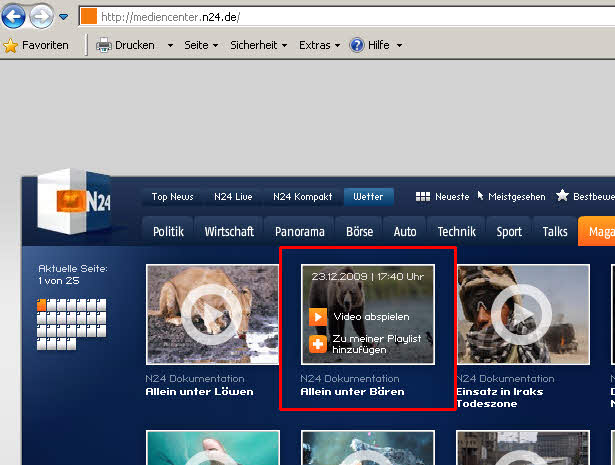Click Video abspielen text
The height and width of the screenshot is (465, 615).
click(371, 317)
